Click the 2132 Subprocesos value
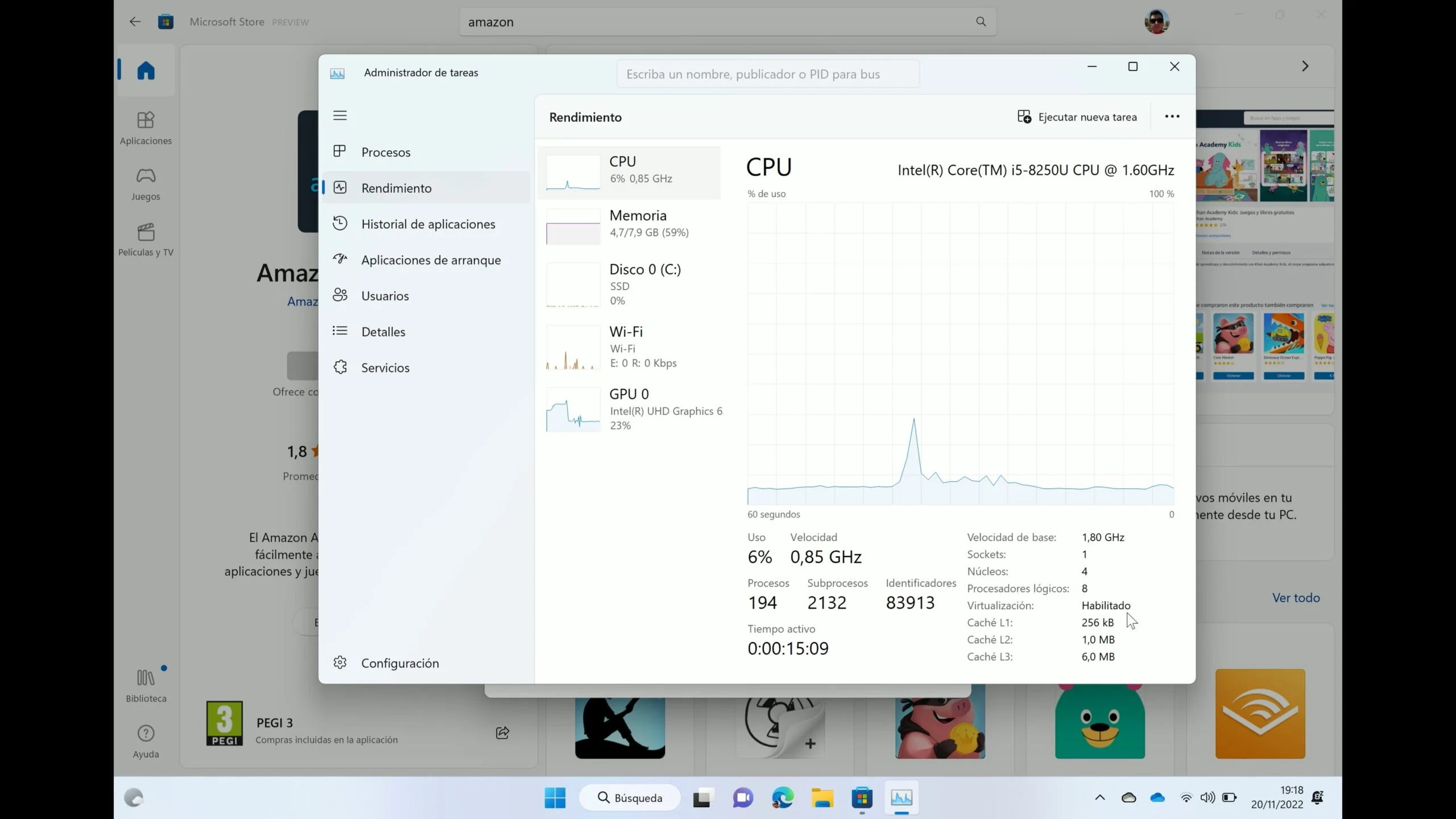The height and width of the screenshot is (819, 1456). 826,602
